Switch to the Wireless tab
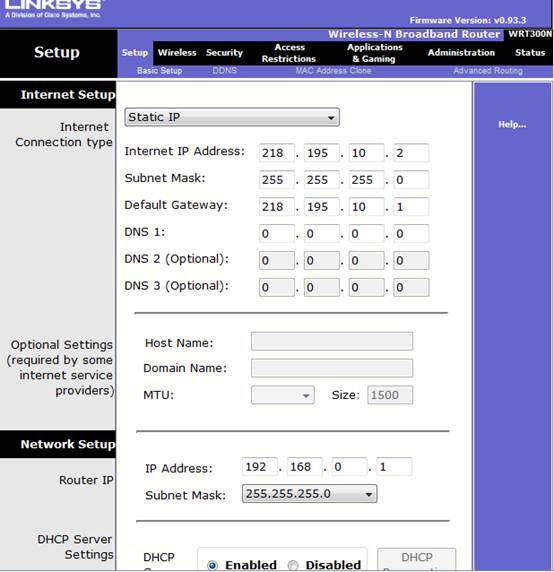This screenshot has width=554, height=572. click(x=177, y=53)
